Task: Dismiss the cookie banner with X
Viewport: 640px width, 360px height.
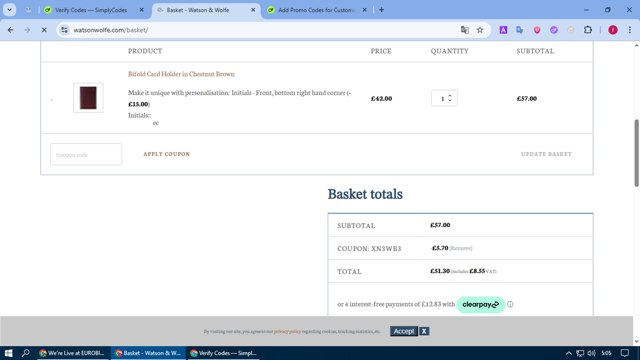Action: (x=424, y=331)
